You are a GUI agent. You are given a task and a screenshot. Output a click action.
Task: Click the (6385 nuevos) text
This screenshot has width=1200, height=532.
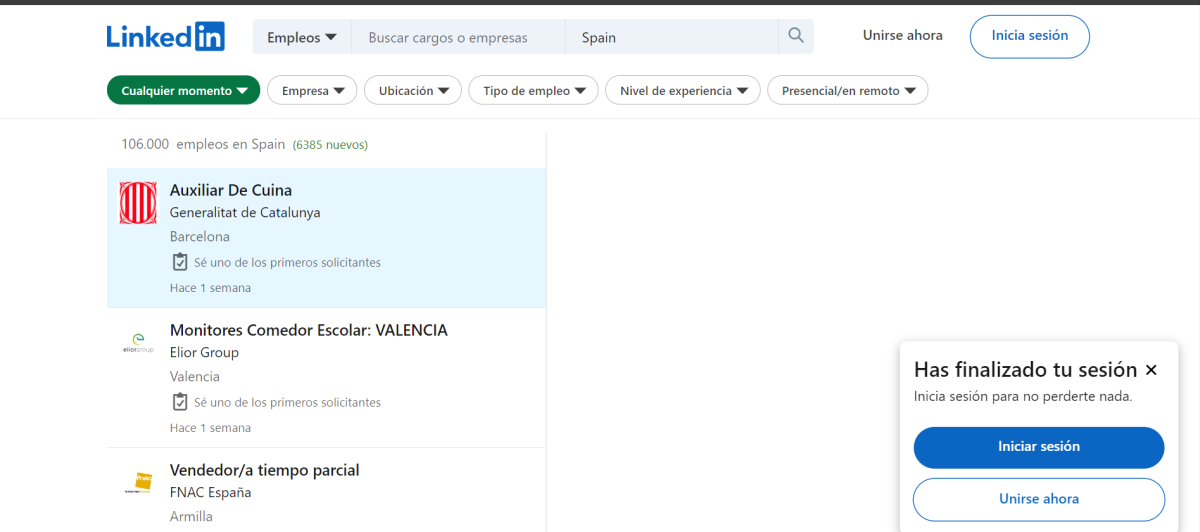point(330,145)
